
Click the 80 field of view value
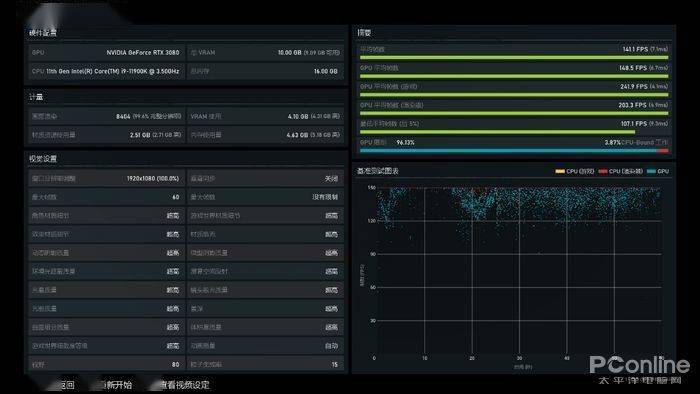175,365
